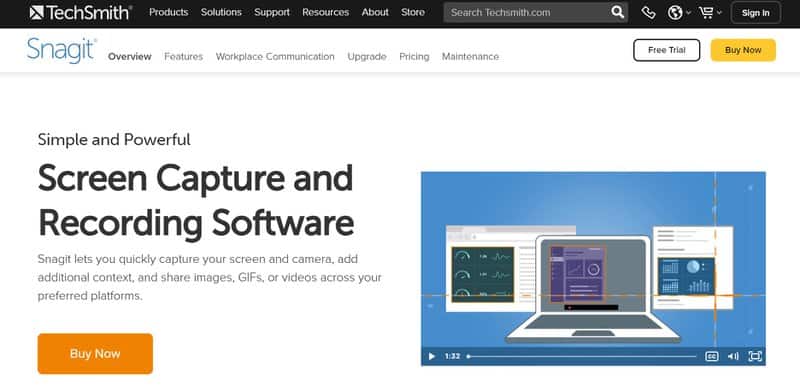The image size is (800, 385).
Task: Seek along the video progress bar
Action: tap(582, 356)
